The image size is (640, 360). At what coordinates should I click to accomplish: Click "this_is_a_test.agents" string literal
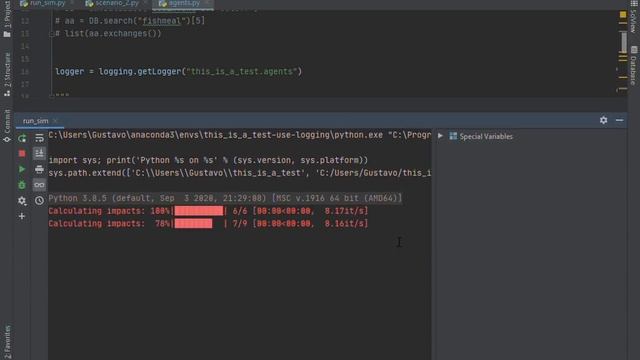point(242,71)
